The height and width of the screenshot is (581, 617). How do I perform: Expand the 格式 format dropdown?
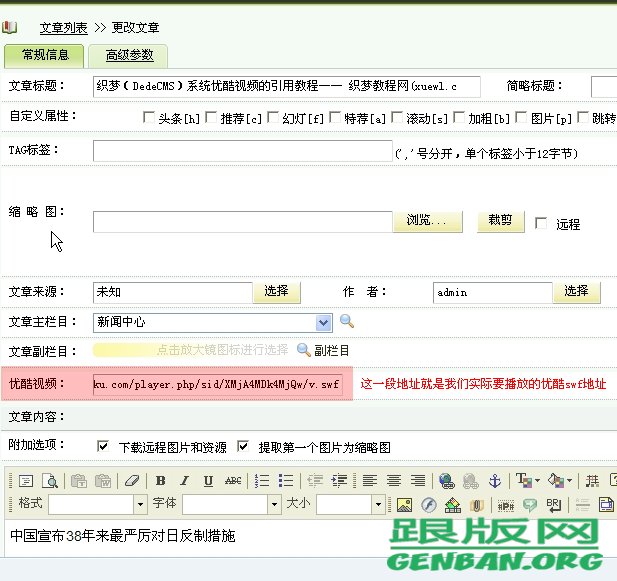[140, 505]
